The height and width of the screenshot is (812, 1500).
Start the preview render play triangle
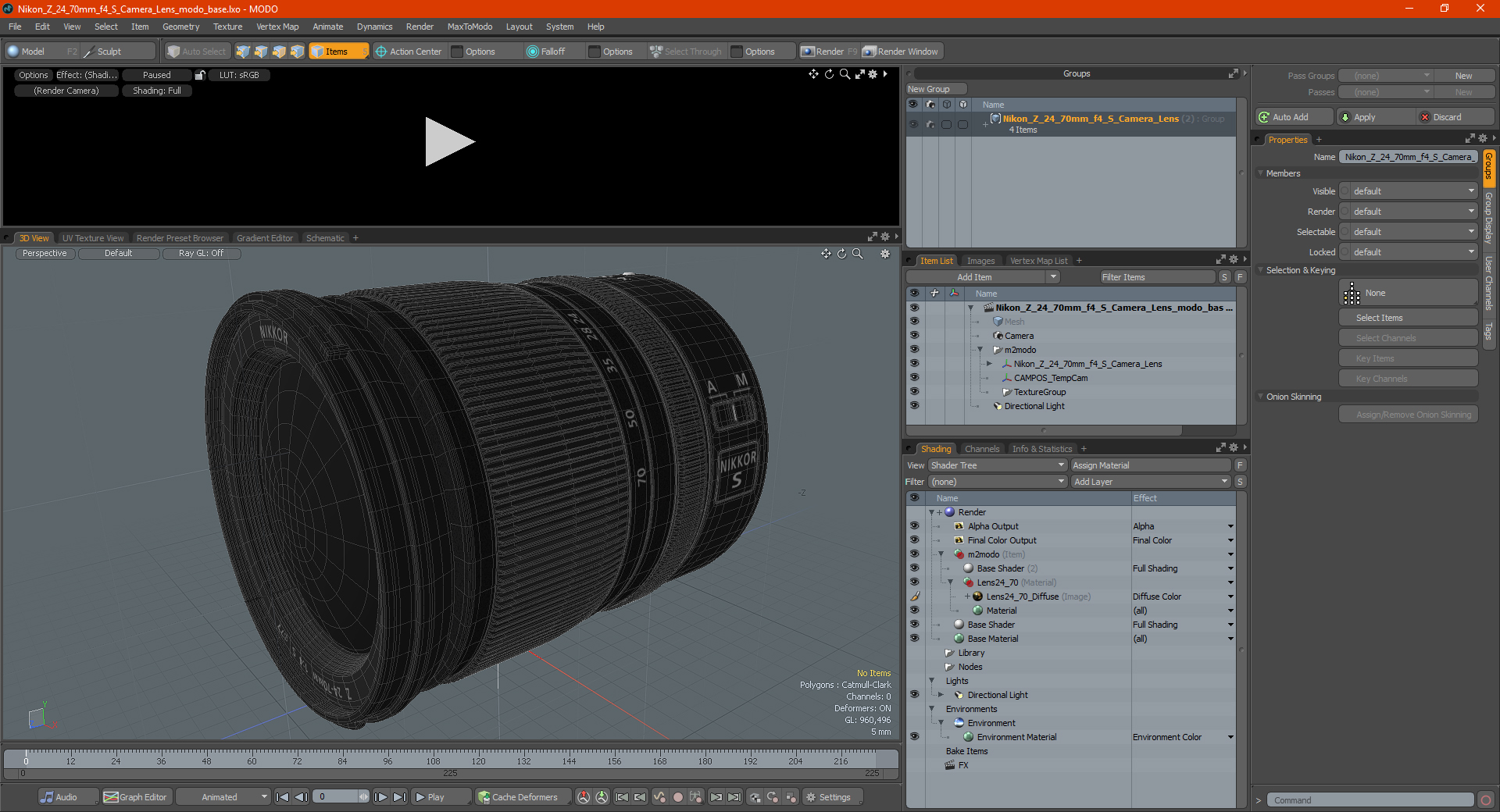pos(449,141)
